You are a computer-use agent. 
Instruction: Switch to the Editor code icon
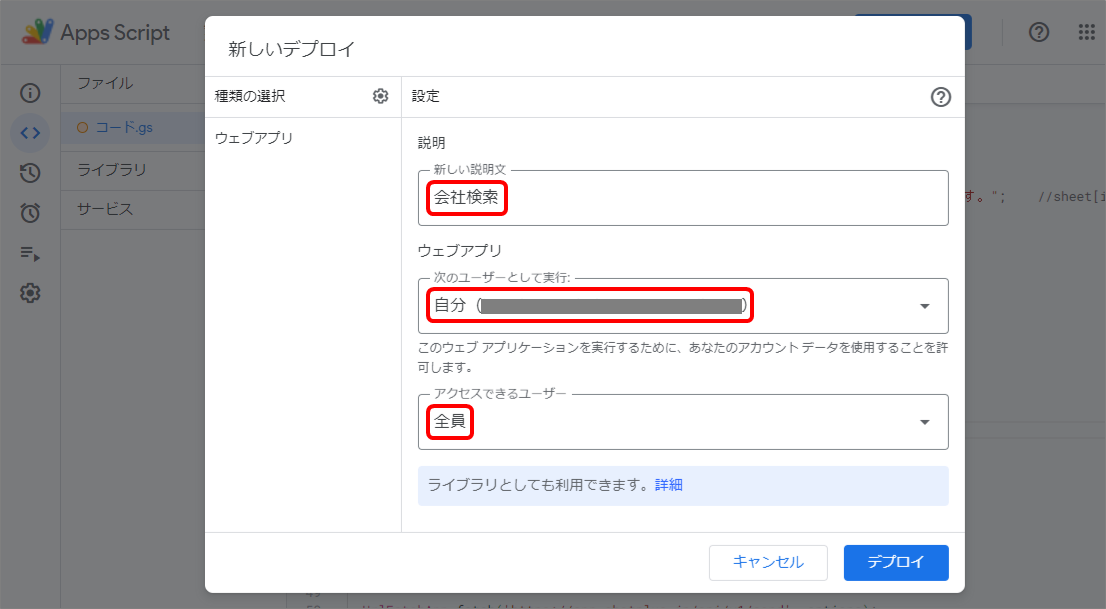click(x=30, y=133)
